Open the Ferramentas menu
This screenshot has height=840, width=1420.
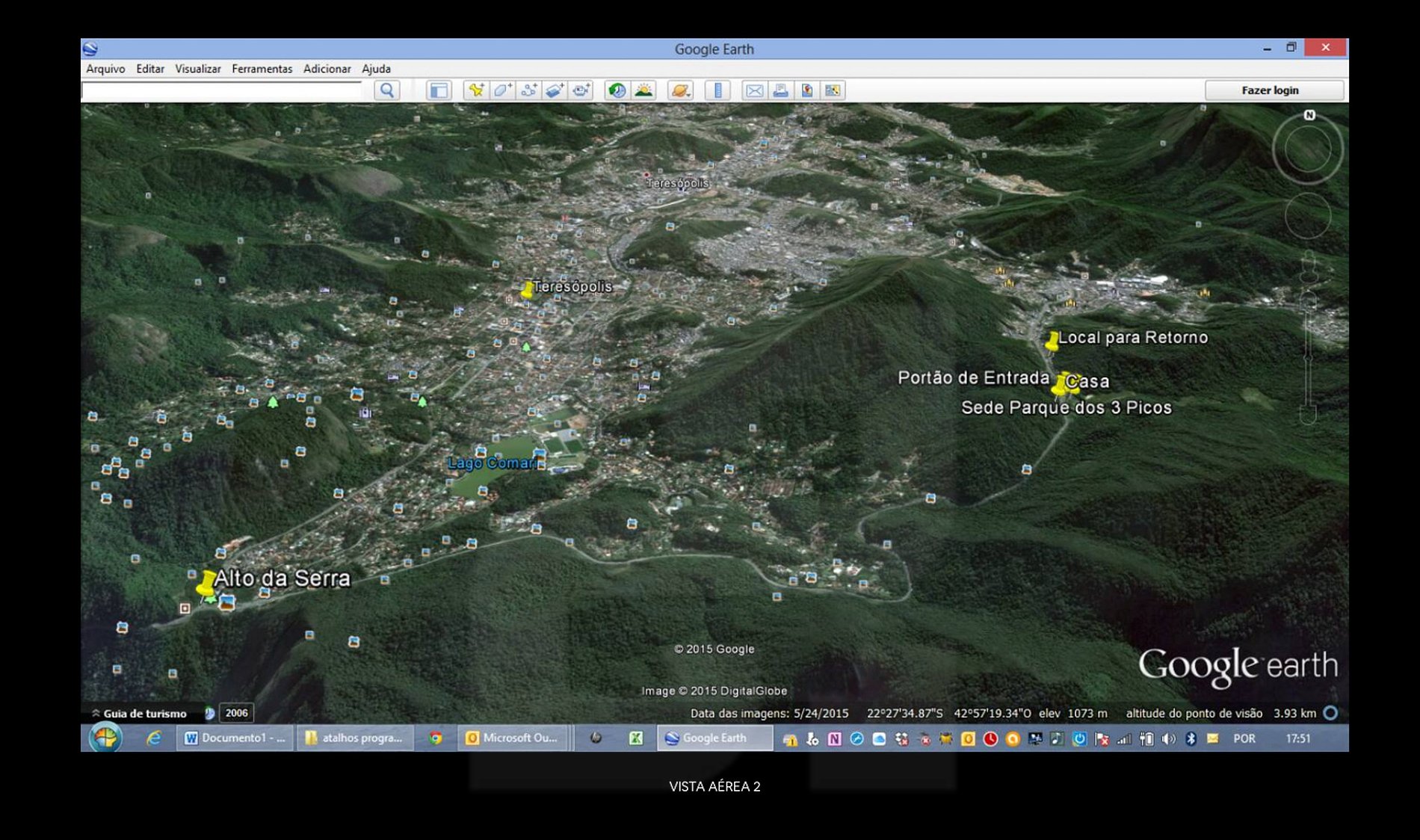pos(262,69)
